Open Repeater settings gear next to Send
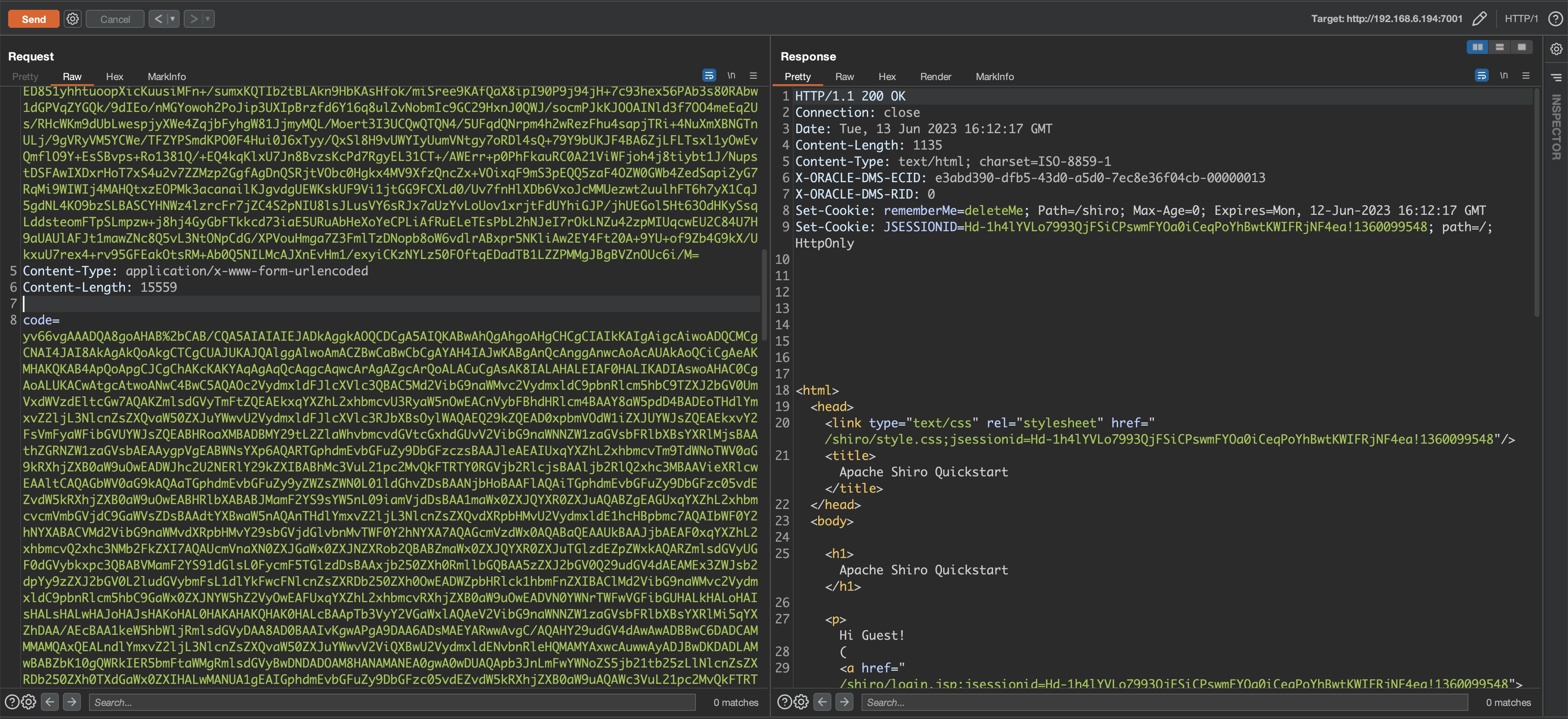1568x719 pixels. (x=72, y=19)
